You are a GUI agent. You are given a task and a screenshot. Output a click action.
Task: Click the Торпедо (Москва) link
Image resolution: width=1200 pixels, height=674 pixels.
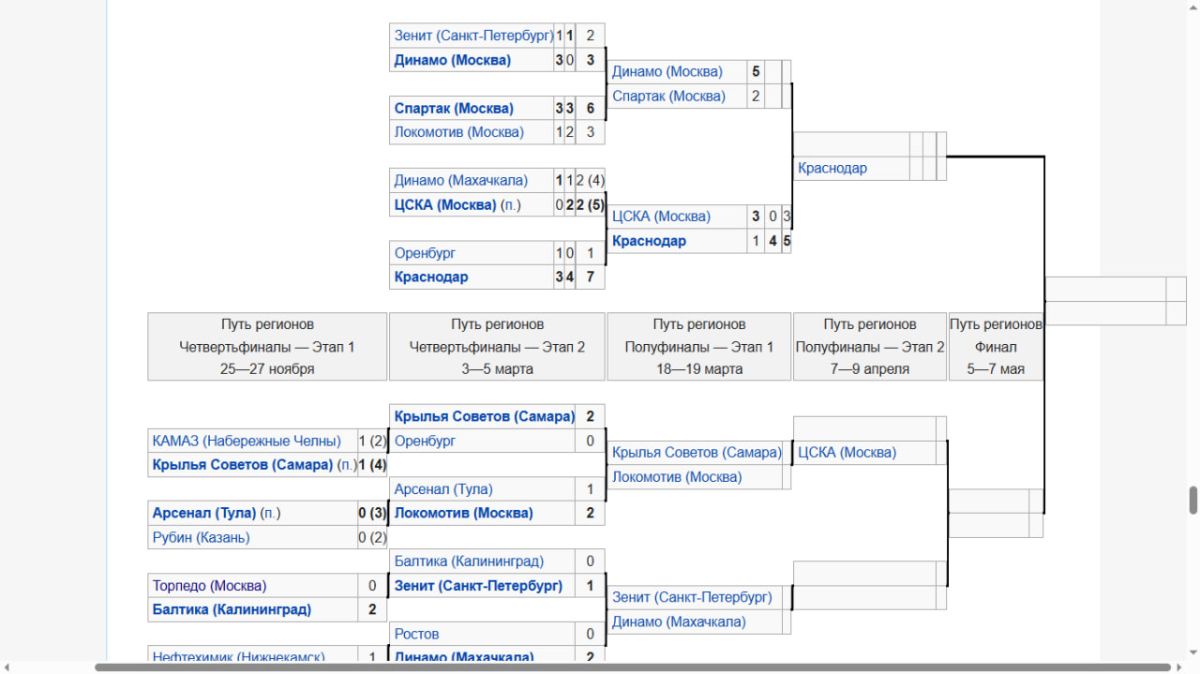209,585
